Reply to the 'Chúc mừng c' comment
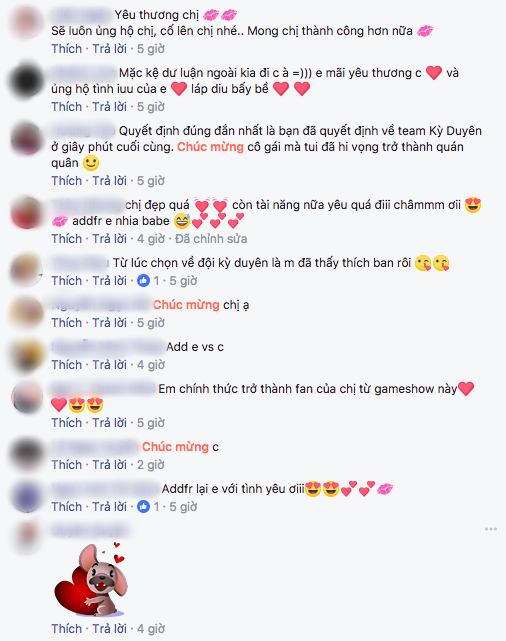Screen dimensions: 506x641 tap(110, 464)
